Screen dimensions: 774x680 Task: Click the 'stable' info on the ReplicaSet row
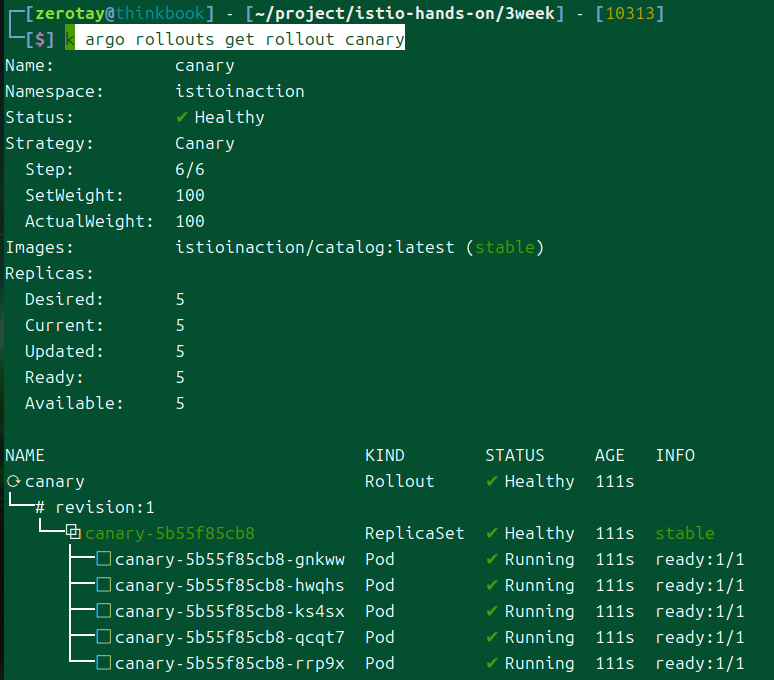point(685,533)
